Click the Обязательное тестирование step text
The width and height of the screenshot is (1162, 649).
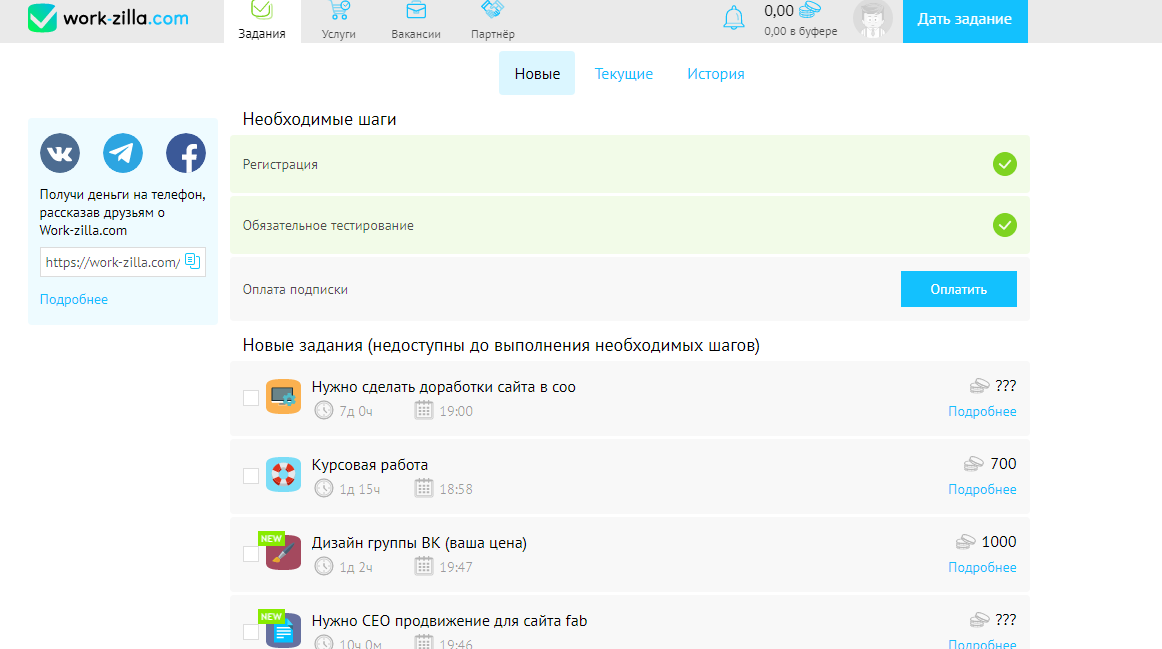tap(328, 225)
